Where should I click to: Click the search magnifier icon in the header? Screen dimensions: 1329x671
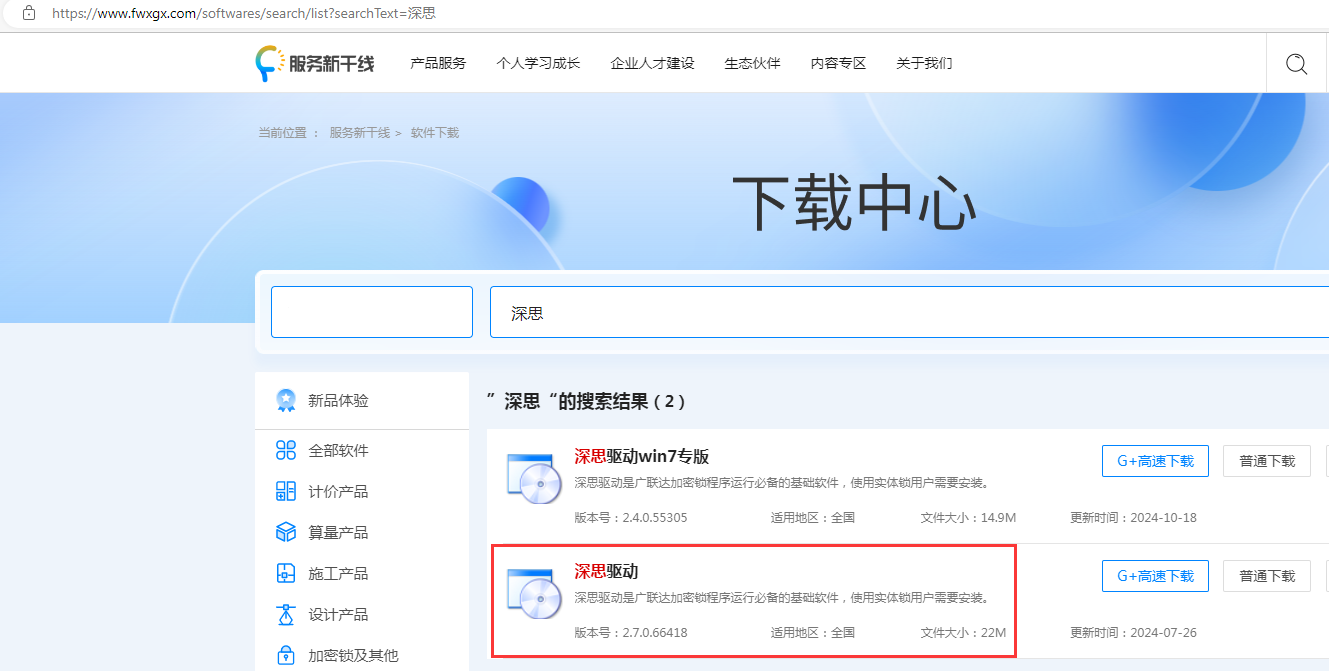[x=1296, y=64]
